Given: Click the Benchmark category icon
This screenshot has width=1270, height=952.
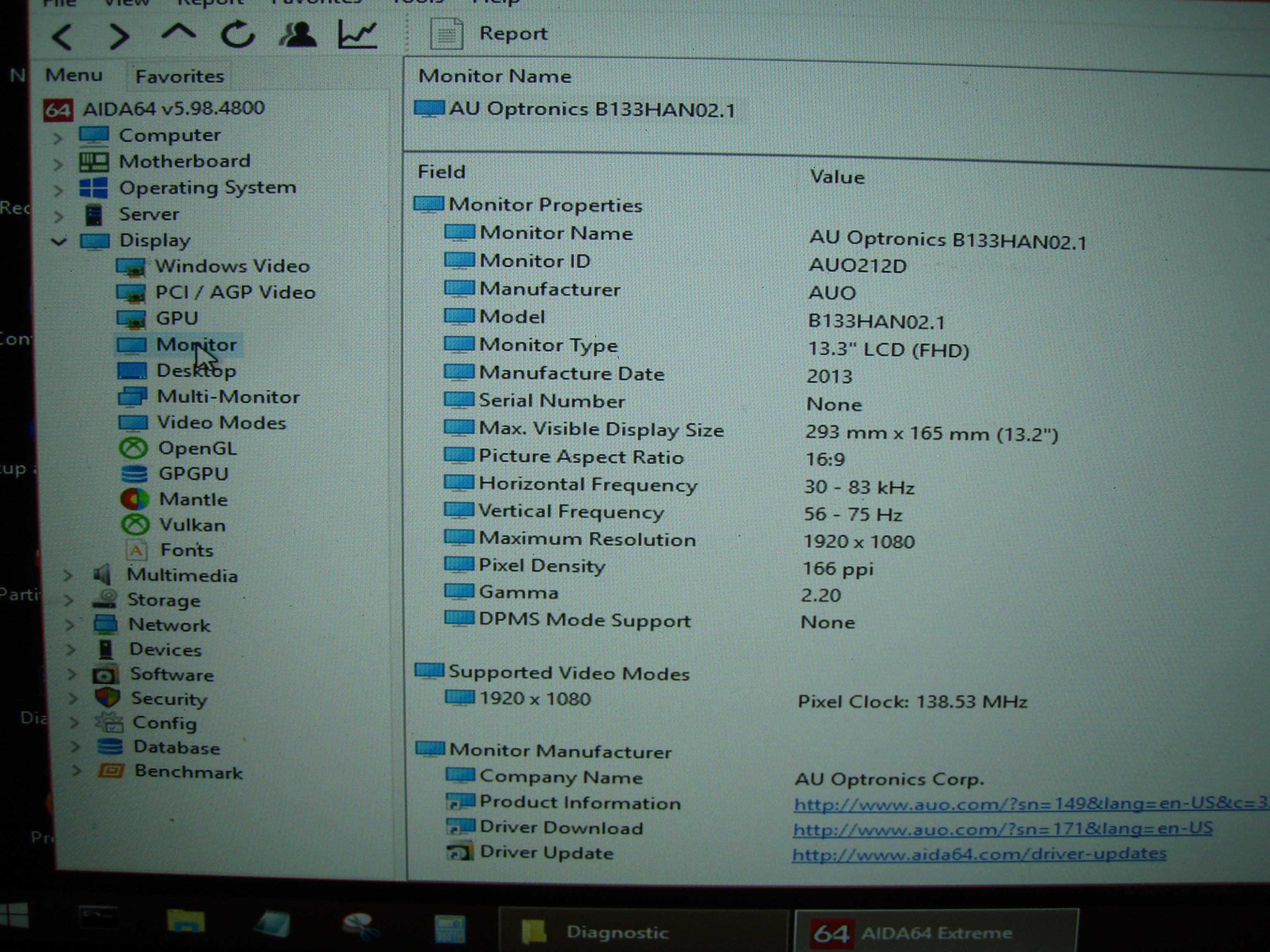Looking at the screenshot, I should [x=111, y=771].
